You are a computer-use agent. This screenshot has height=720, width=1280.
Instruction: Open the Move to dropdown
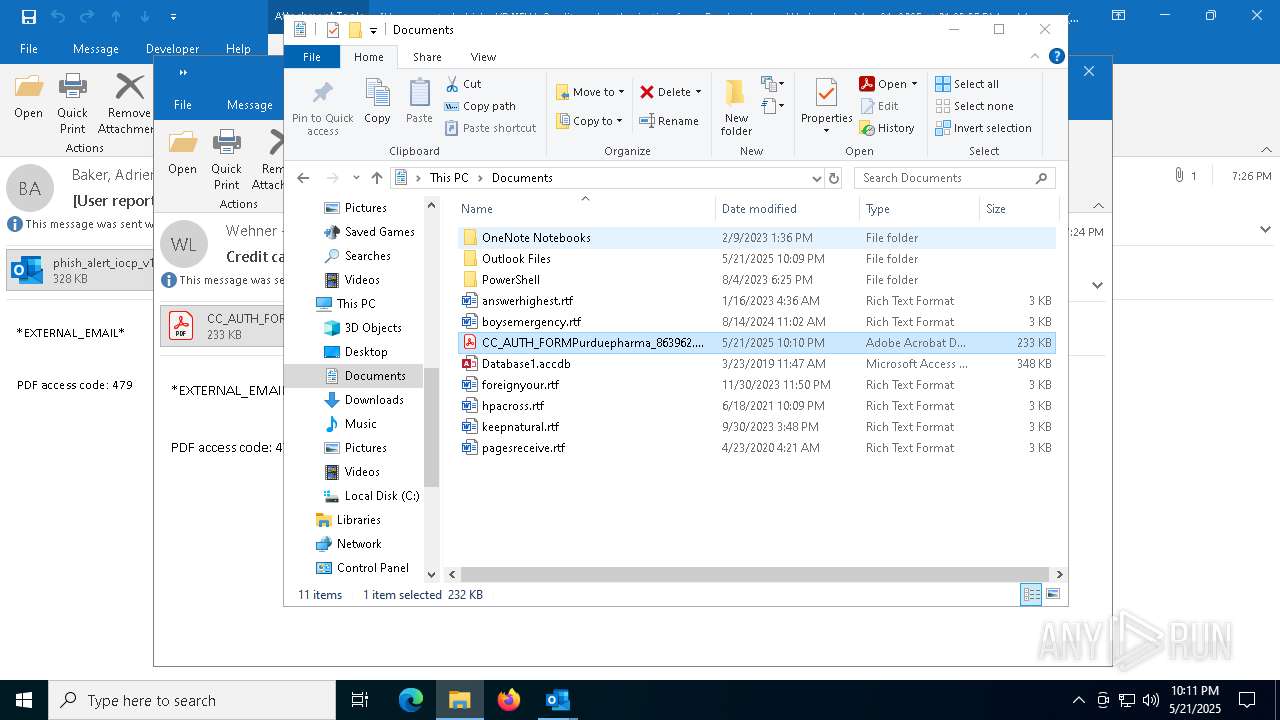tap(590, 92)
